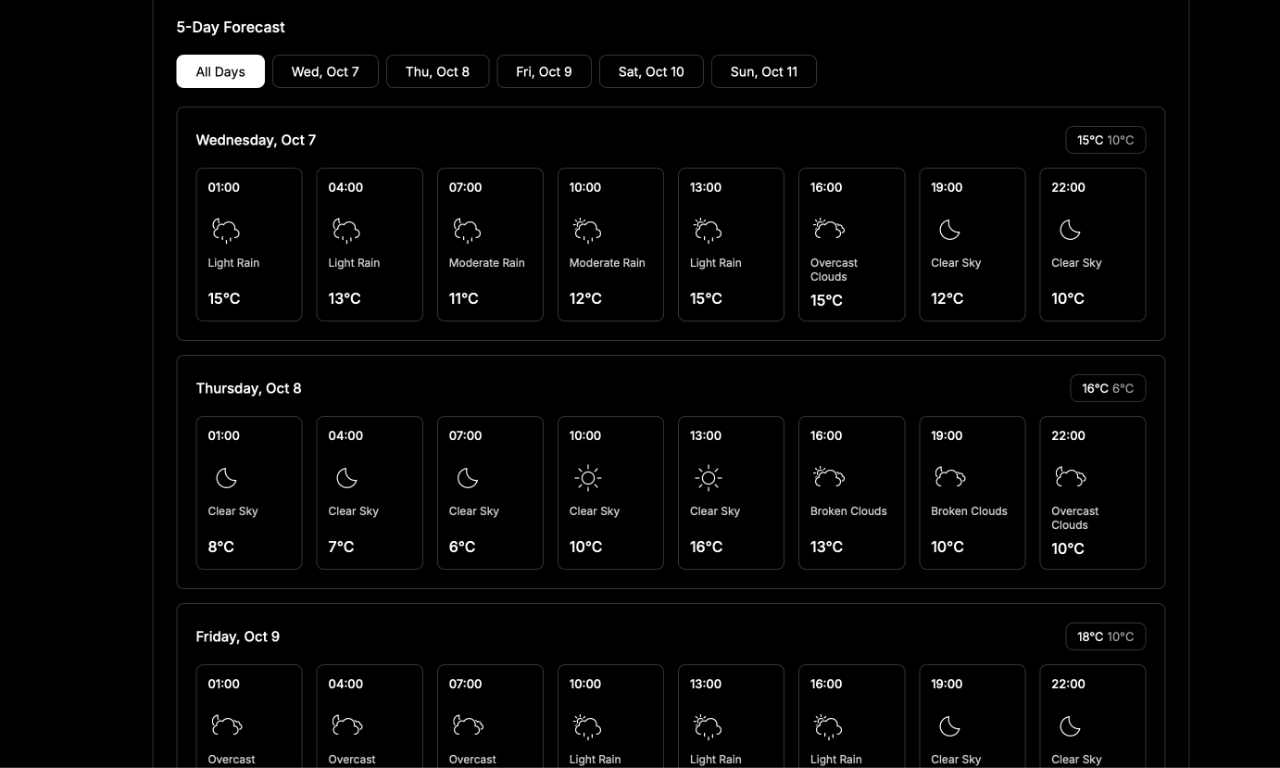Screen dimensions: 1280x768
Task: Open the Fri, Oct 9 tab
Action: 544,72
